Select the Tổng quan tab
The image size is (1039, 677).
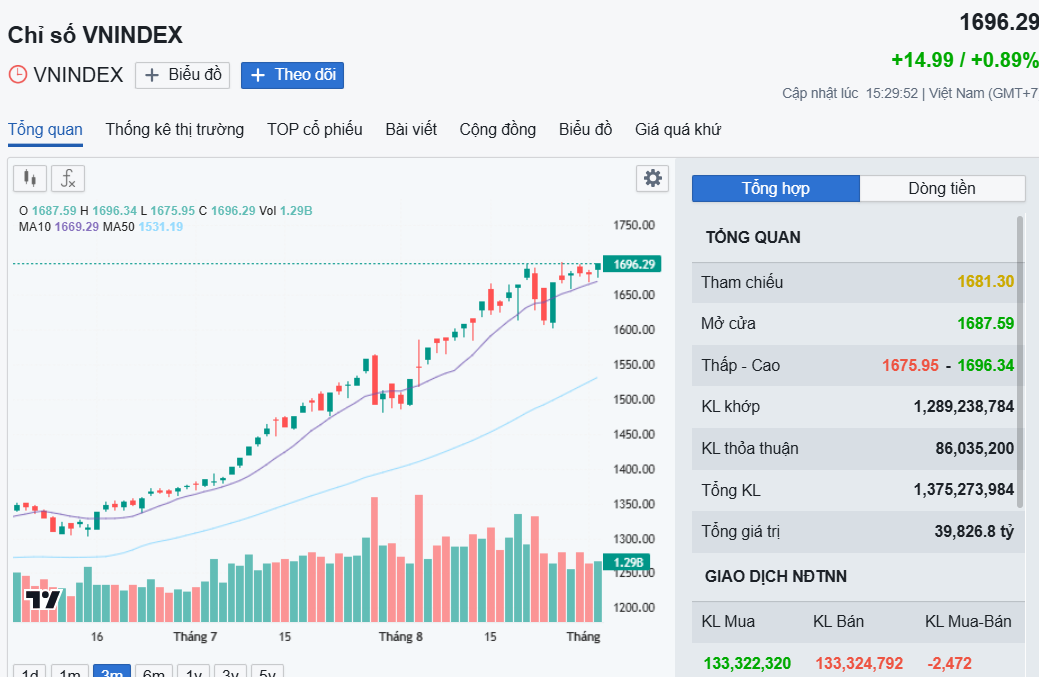(x=45, y=129)
